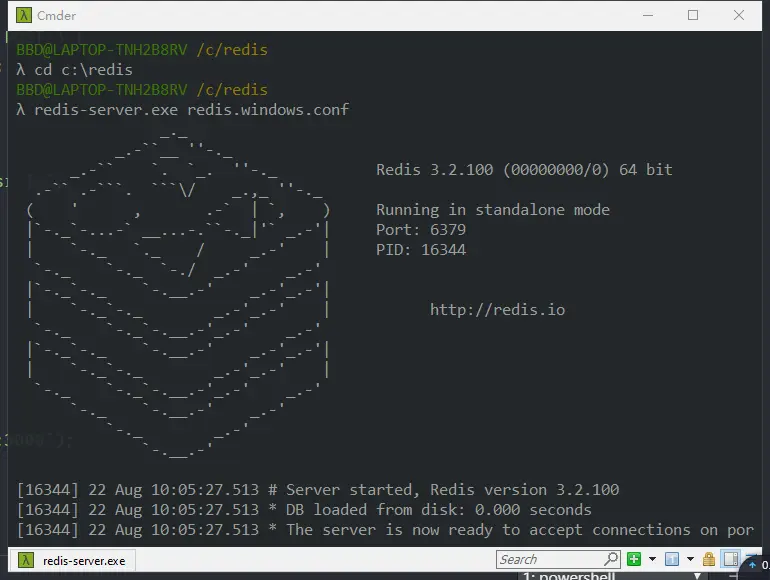Screen dimensions: 770x580
Task: Open powershell terminal dropdown in background window
Action: (611, 576)
